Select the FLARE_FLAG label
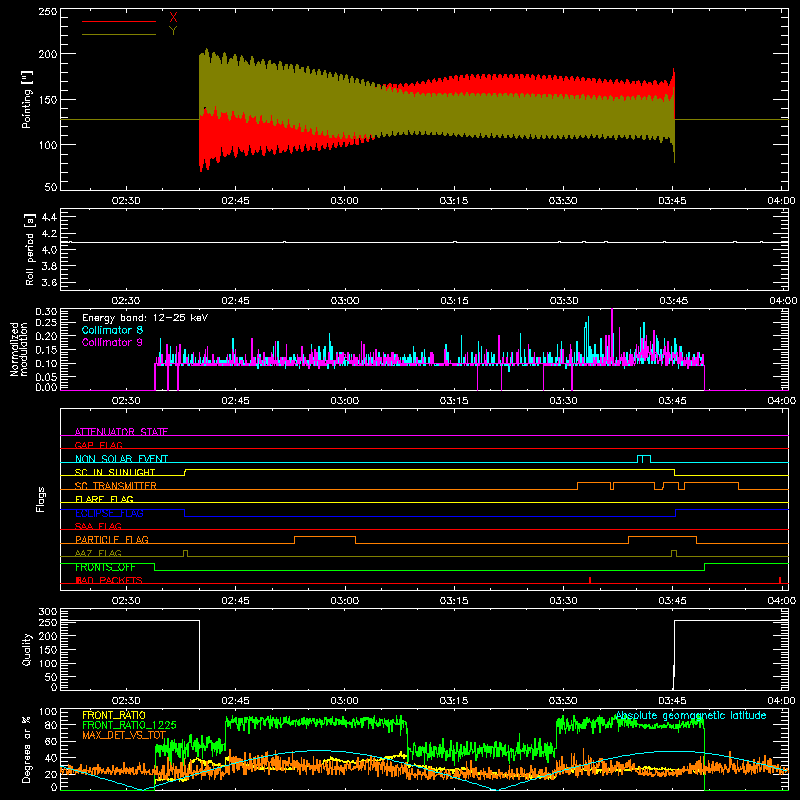Image resolution: width=800 pixels, height=800 pixels. tap(104, 499)
